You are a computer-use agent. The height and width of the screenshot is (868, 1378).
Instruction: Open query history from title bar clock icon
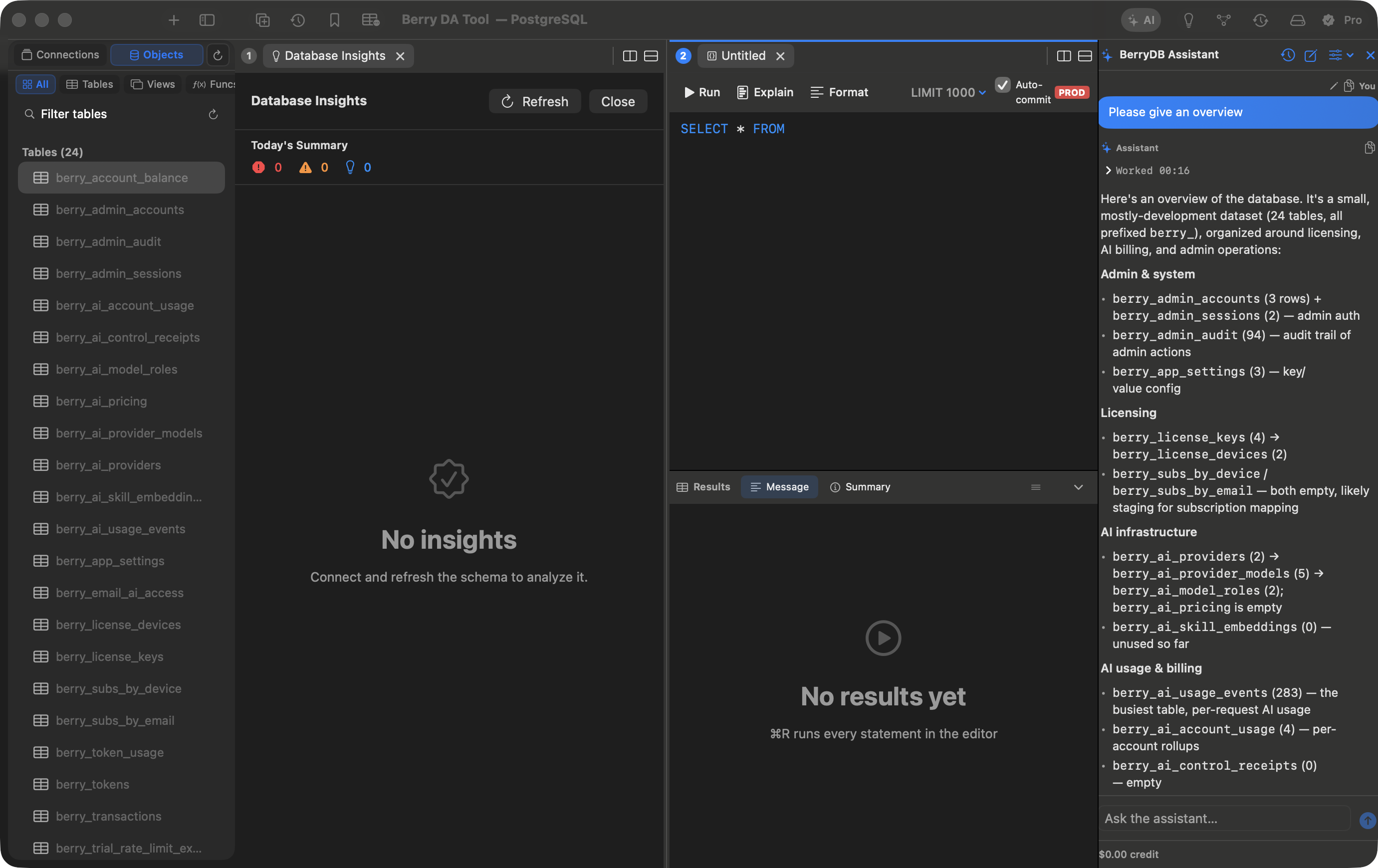point(297,20)
